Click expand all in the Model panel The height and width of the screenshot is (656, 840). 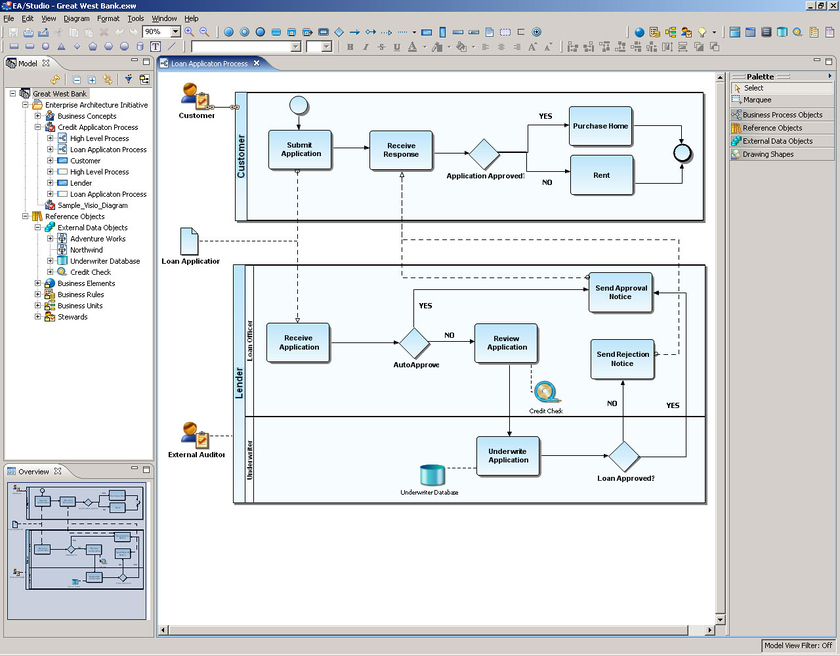(x=92, y=79)
